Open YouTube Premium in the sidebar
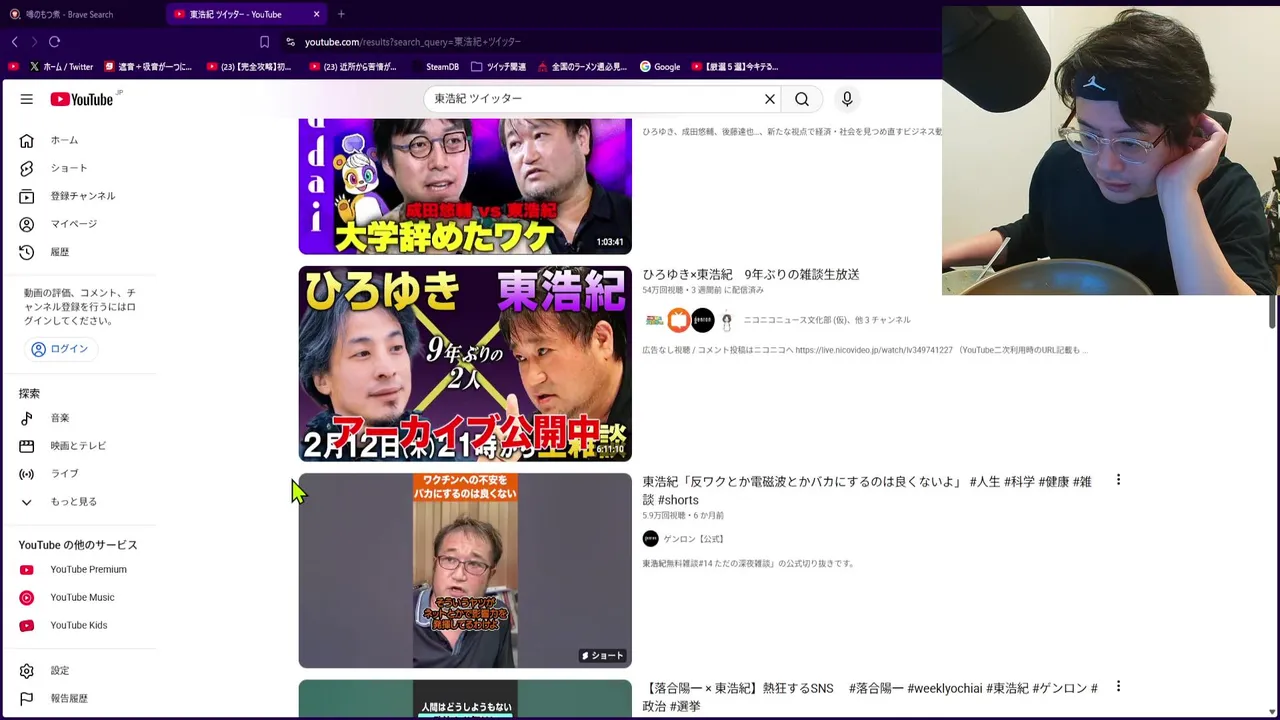This screenshot has width=1280, height=720. [x=88, y=570]
